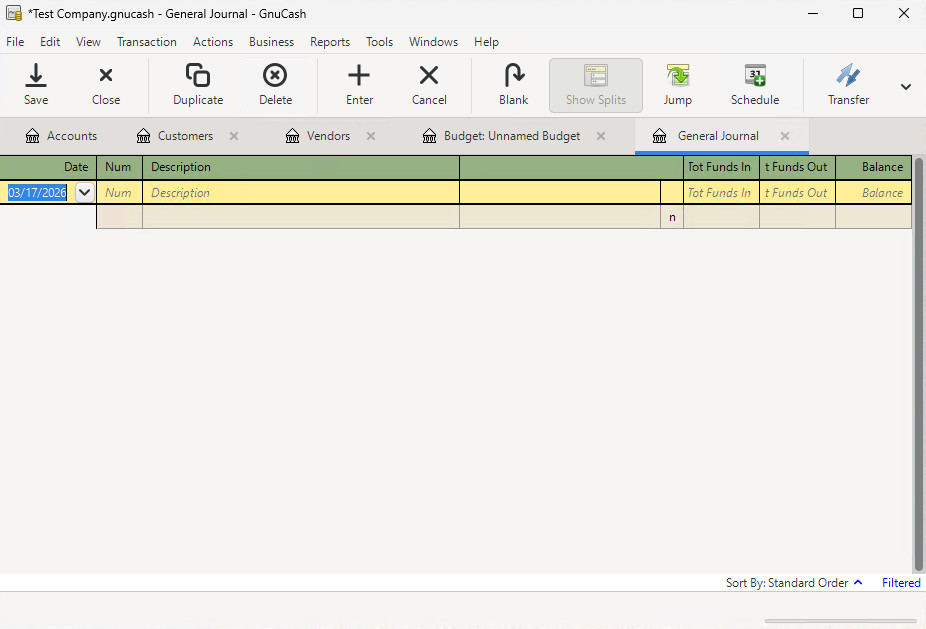Screen dimensions: 926x629
Task: Cancel the current transaction edit
Action: coord(429,84)
